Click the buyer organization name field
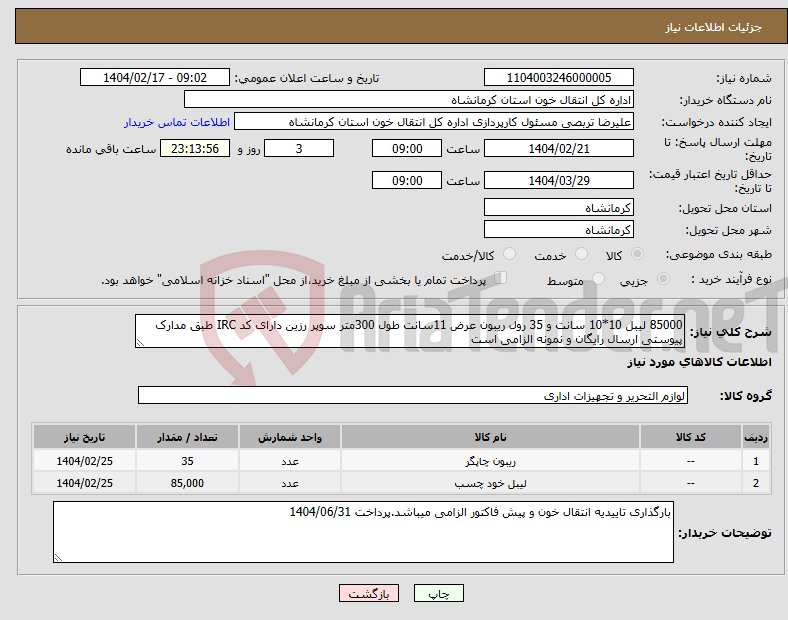788x620 pixels. point(409,99)
